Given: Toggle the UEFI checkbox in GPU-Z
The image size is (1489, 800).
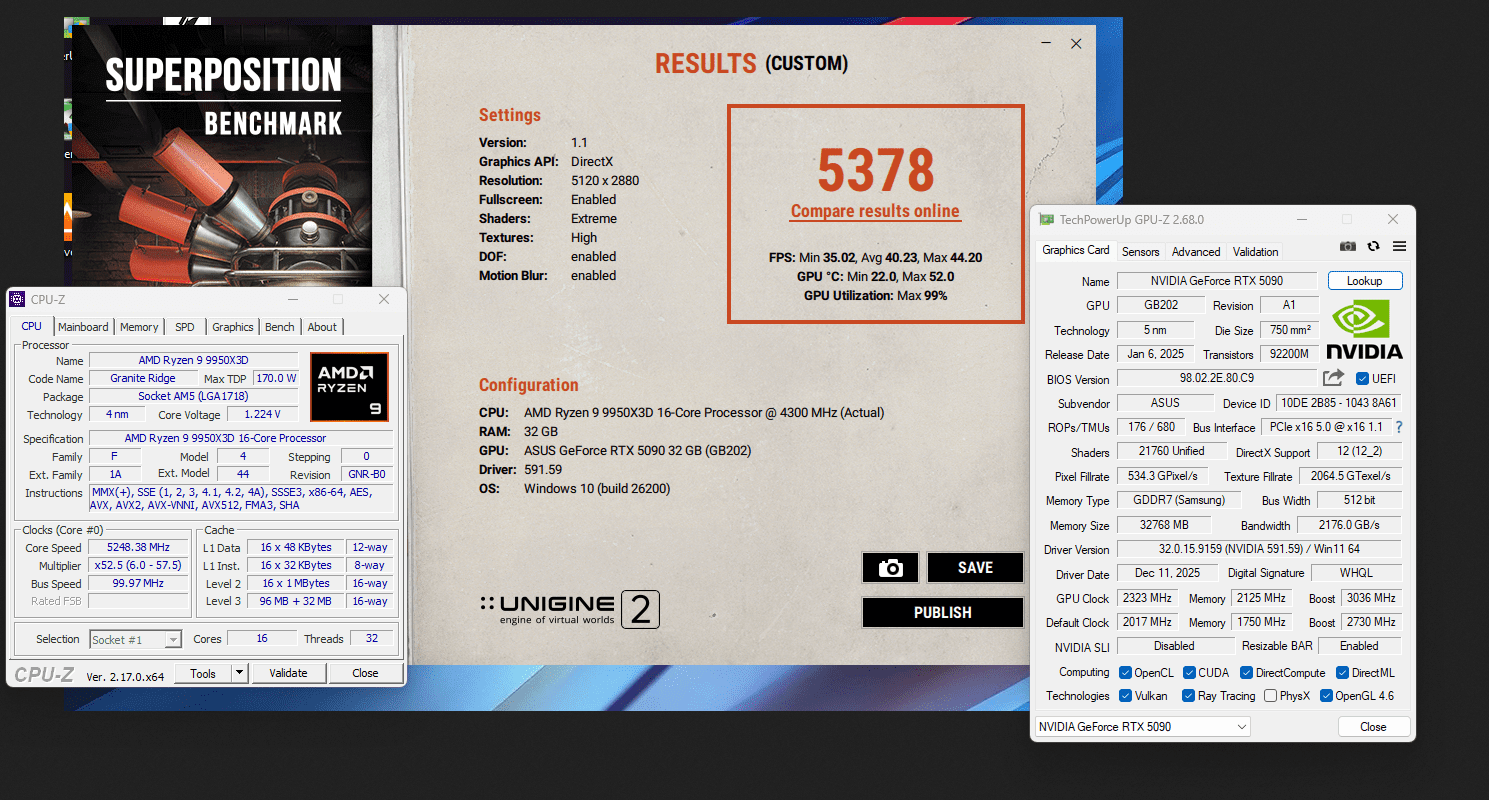Looking at the screenshot, I should (x=1362, y=379).
